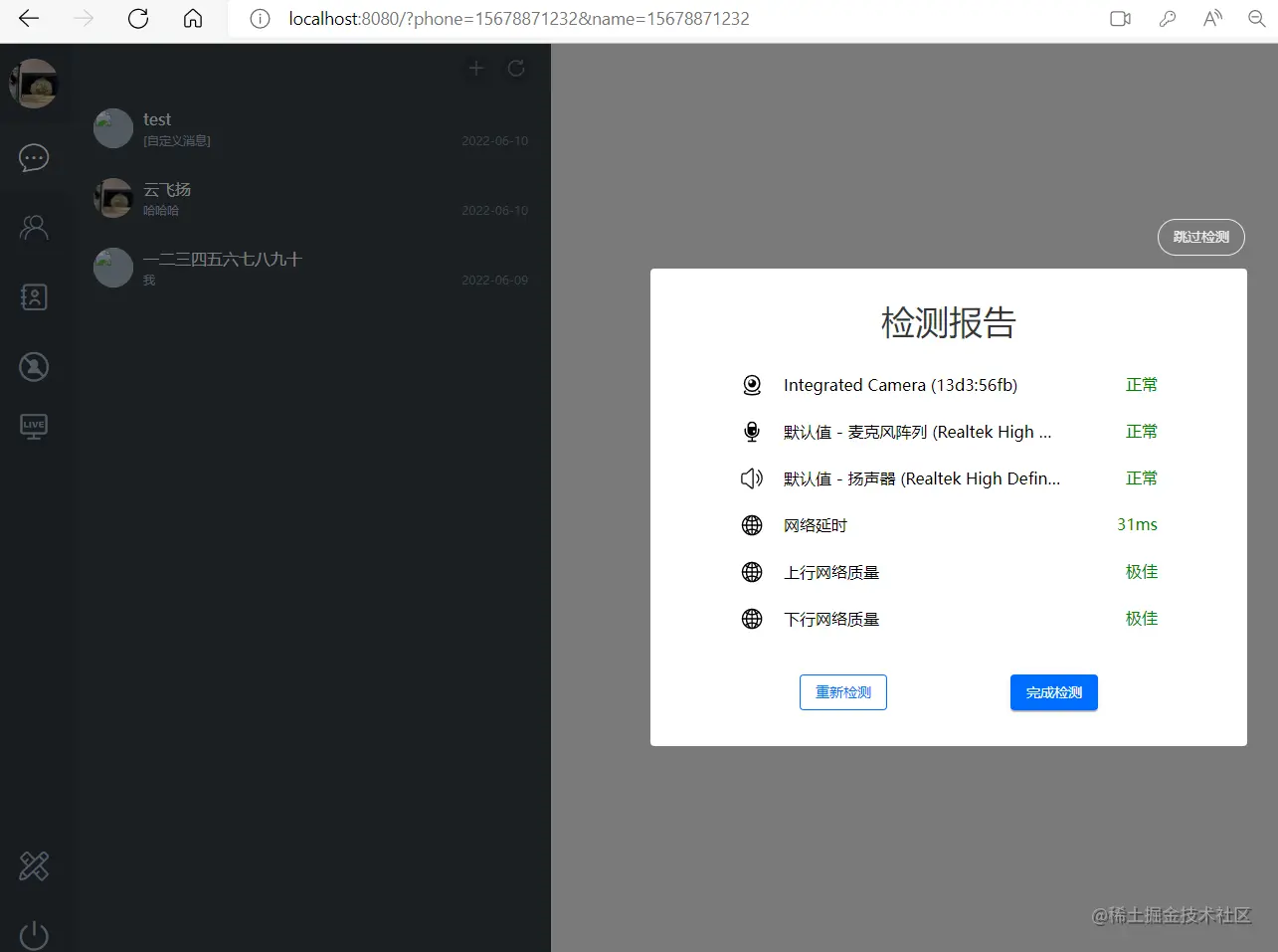This screenshot has height=952, width=1278.
Task: Select the LIVE streaming sidebar icon
Action: point(33,426)
